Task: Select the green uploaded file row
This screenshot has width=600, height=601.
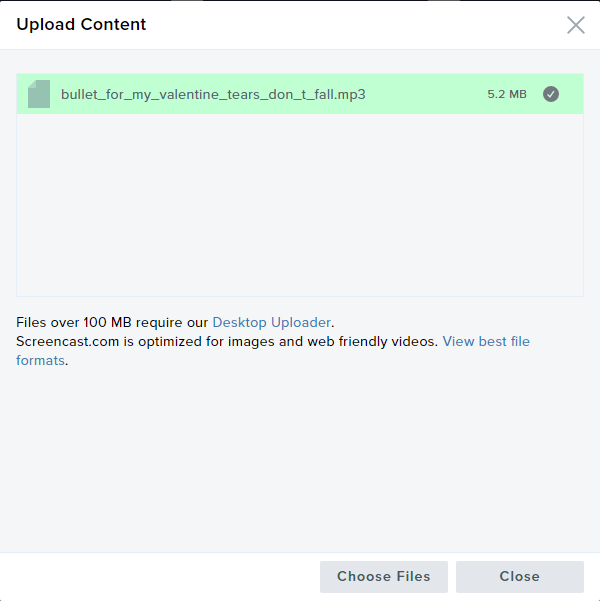Action: click(x=300, y=94)
